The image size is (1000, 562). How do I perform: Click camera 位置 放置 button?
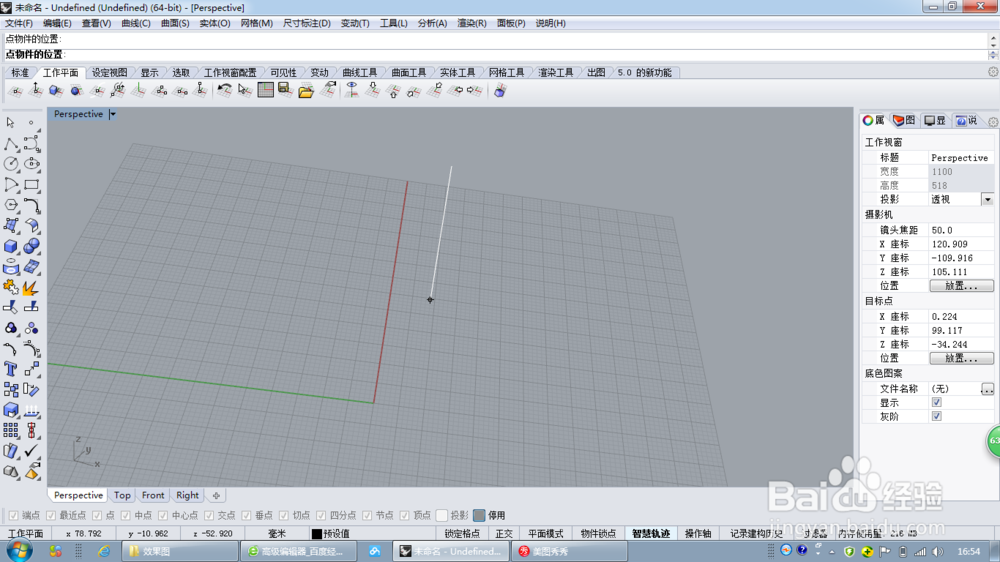[960, 286]
